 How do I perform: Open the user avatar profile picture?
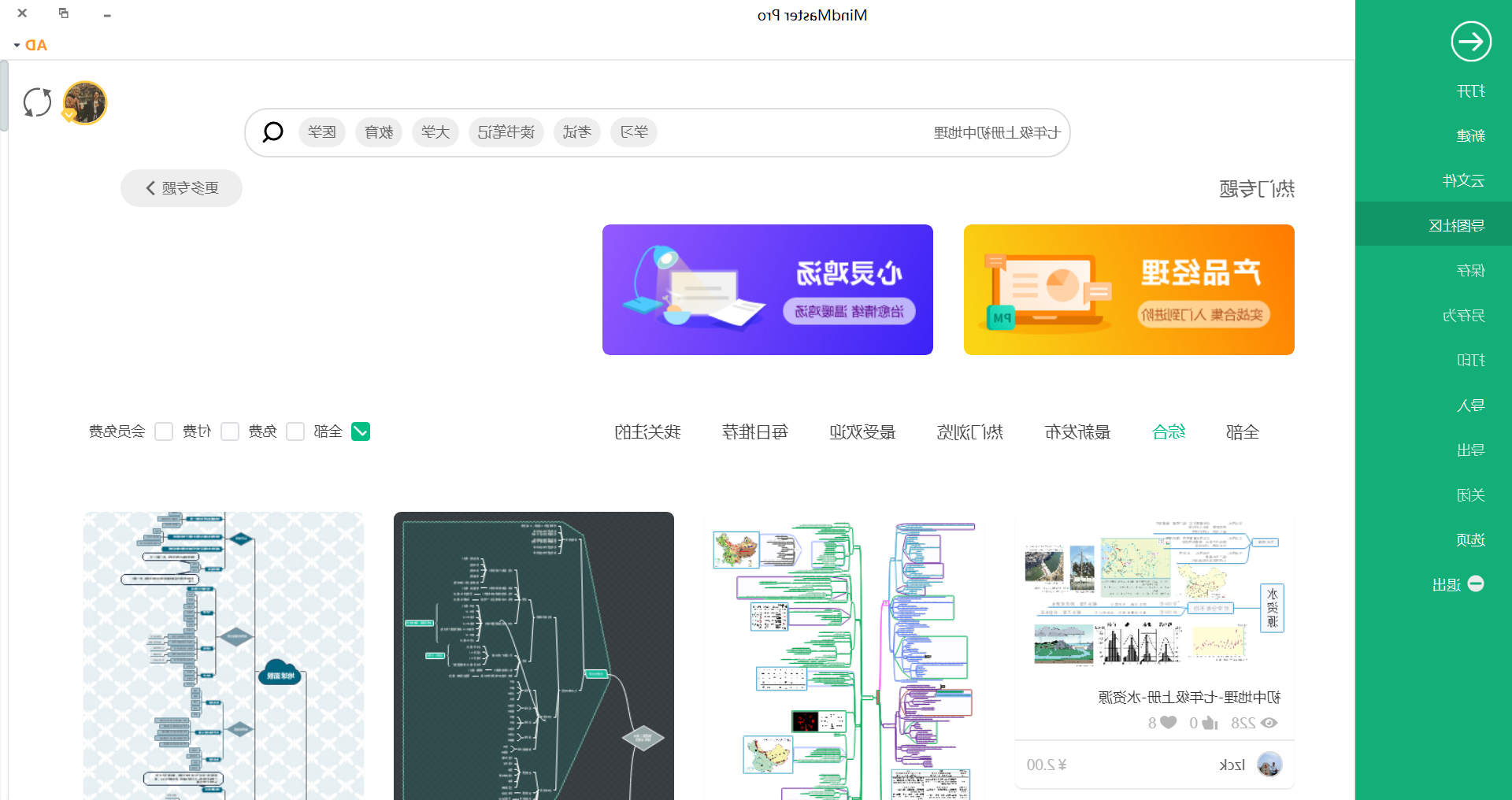click(85, 102)
